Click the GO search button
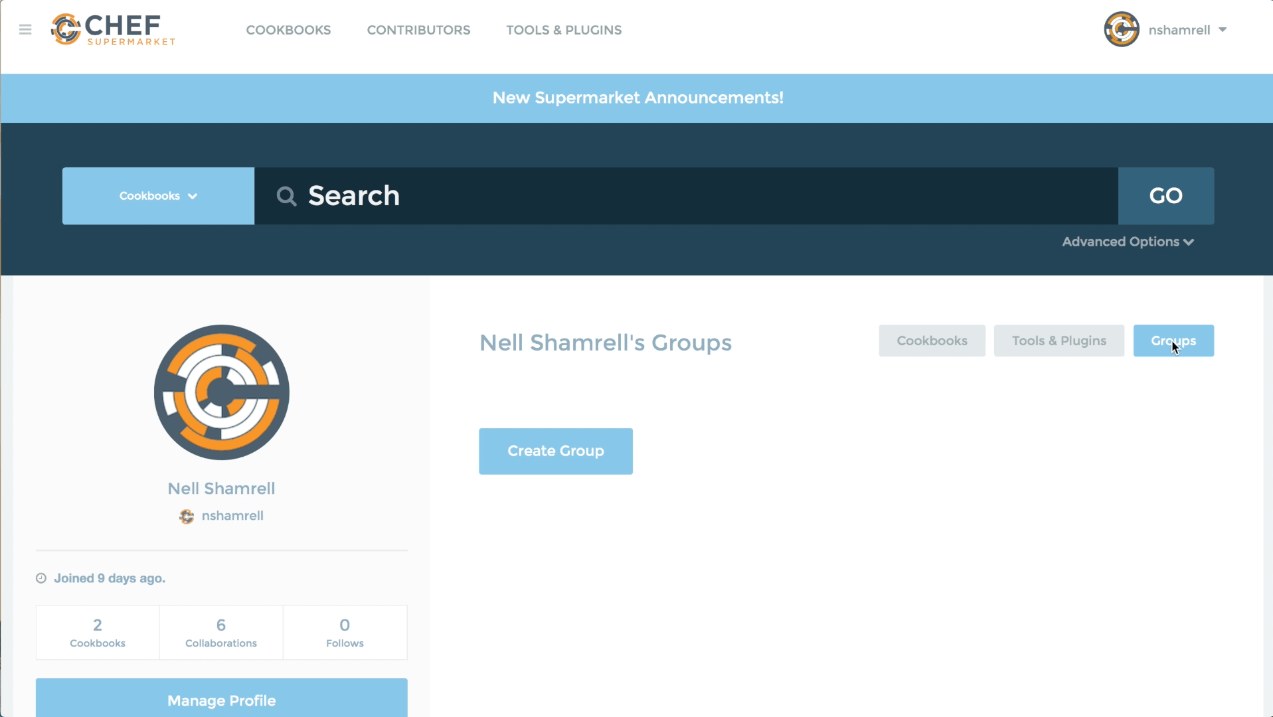The image size is (1273, 717). tap(1166, 195)
